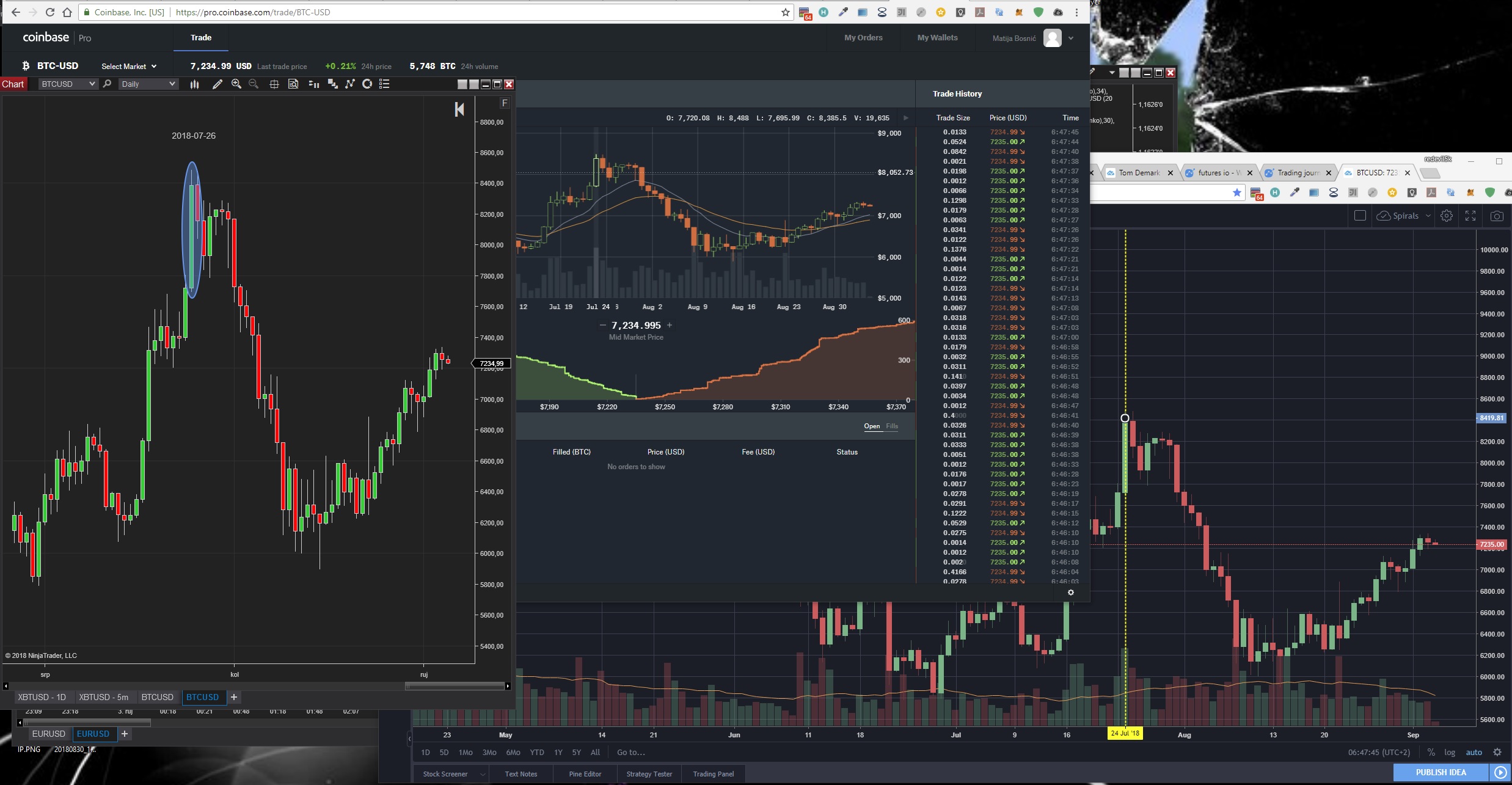Image resolution: width=1512 pixels, height=785 pixels.
Task: Click the PUBLISH IDEA button
Action: (x=1441, y=772)
